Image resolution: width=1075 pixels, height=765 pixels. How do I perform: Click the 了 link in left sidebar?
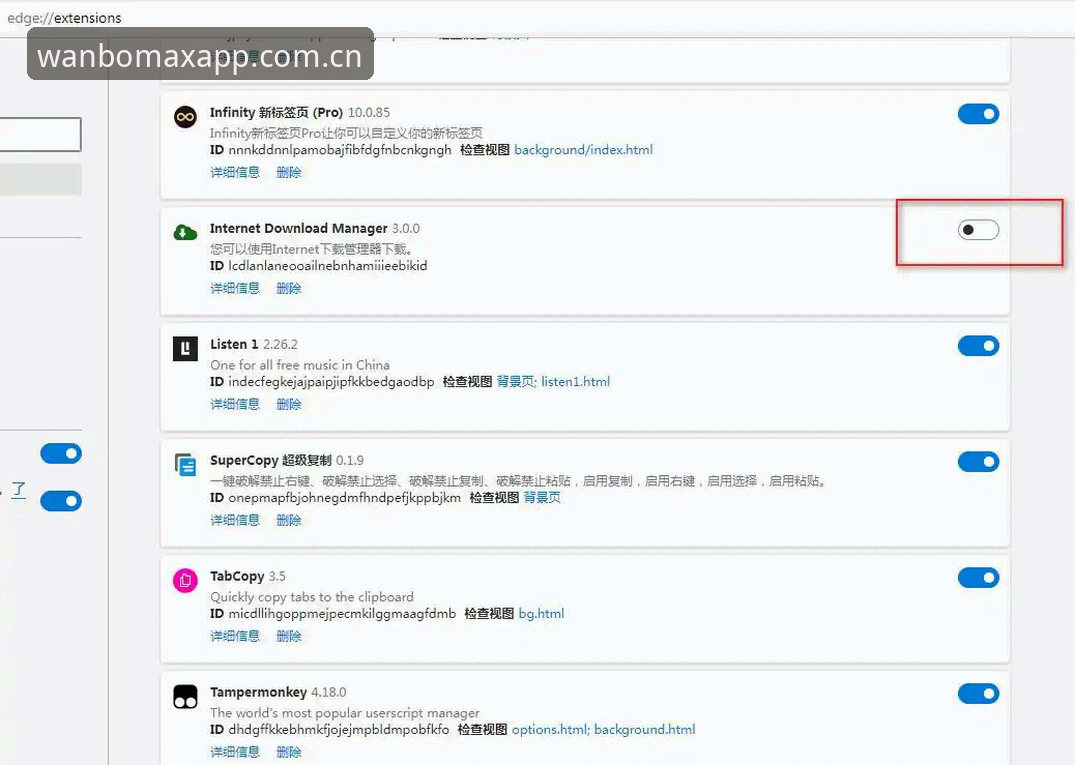[19, 490]
